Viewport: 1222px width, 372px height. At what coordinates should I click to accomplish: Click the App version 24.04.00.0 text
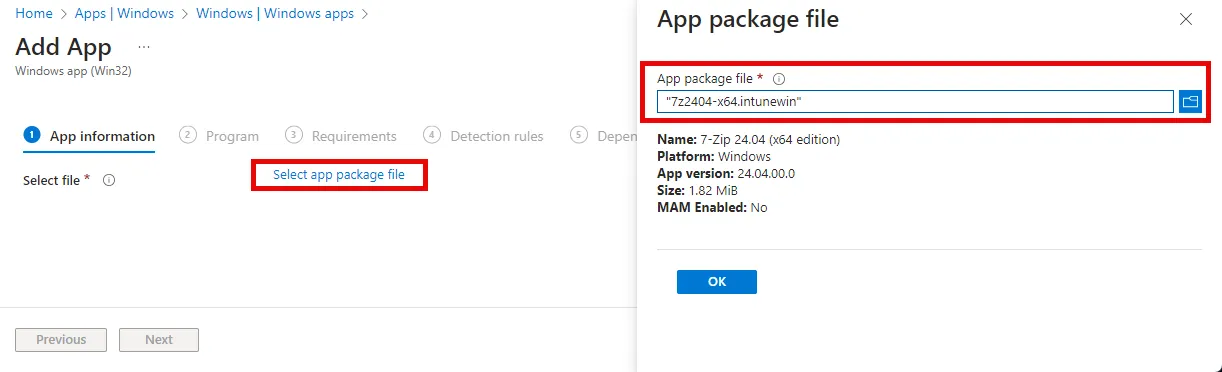click(726, 174)
